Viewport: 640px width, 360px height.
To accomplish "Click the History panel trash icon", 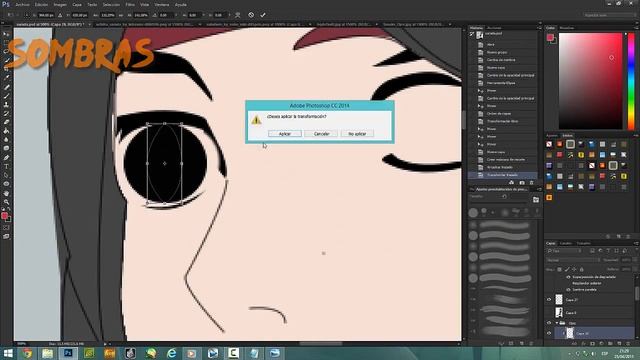I will [x=531, y=182].
